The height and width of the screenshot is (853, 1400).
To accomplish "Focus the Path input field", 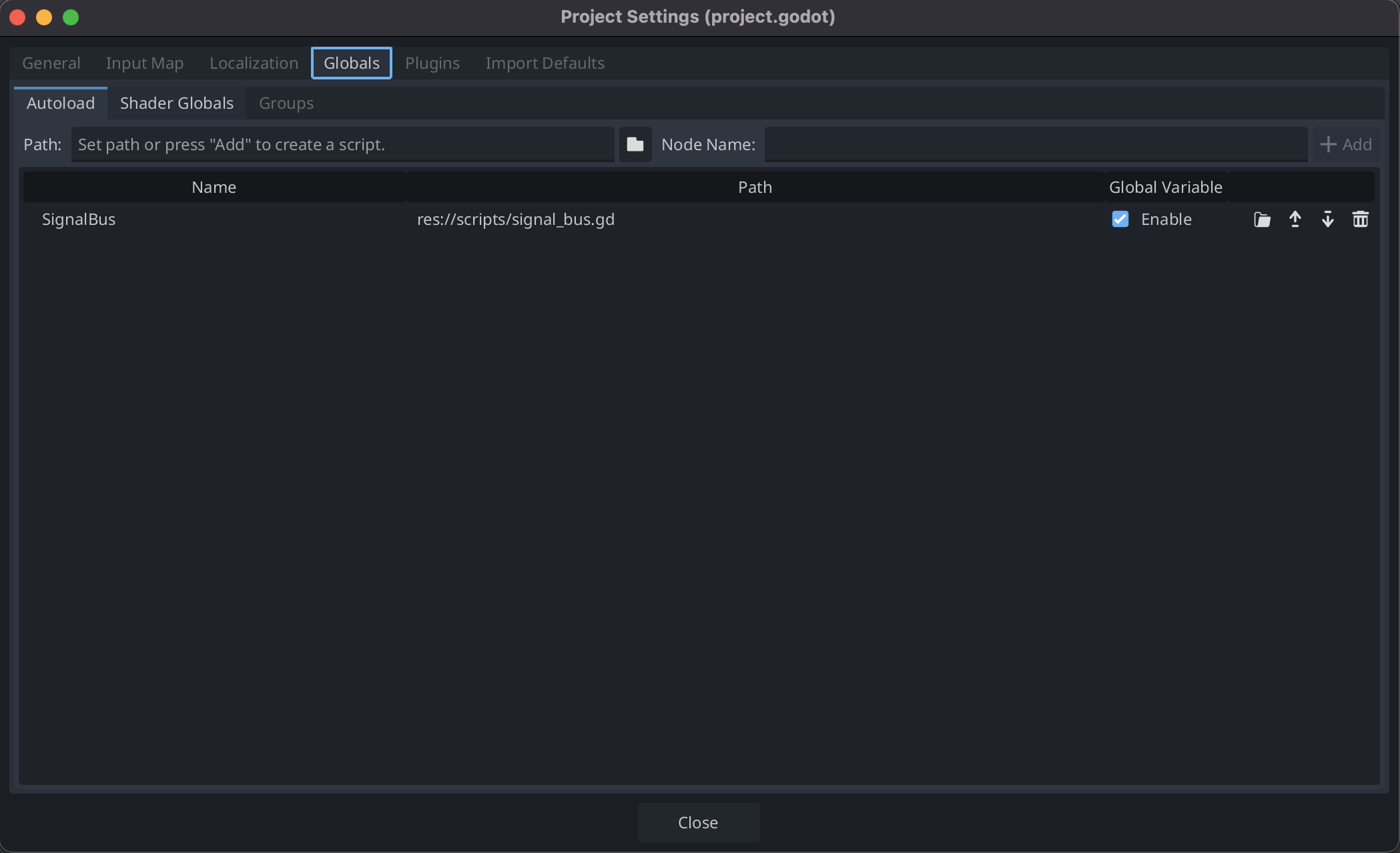I will tap(342, 144).
